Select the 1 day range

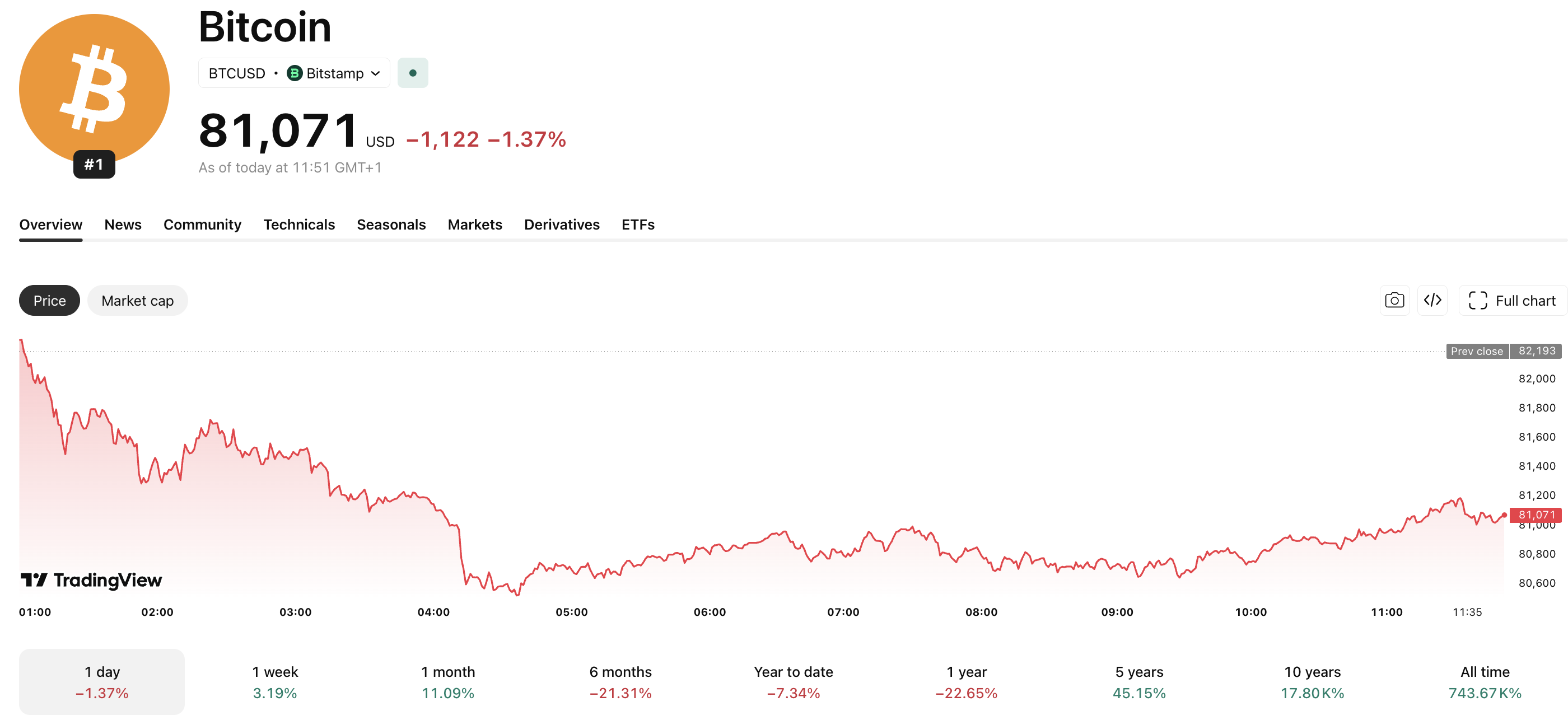102,682
